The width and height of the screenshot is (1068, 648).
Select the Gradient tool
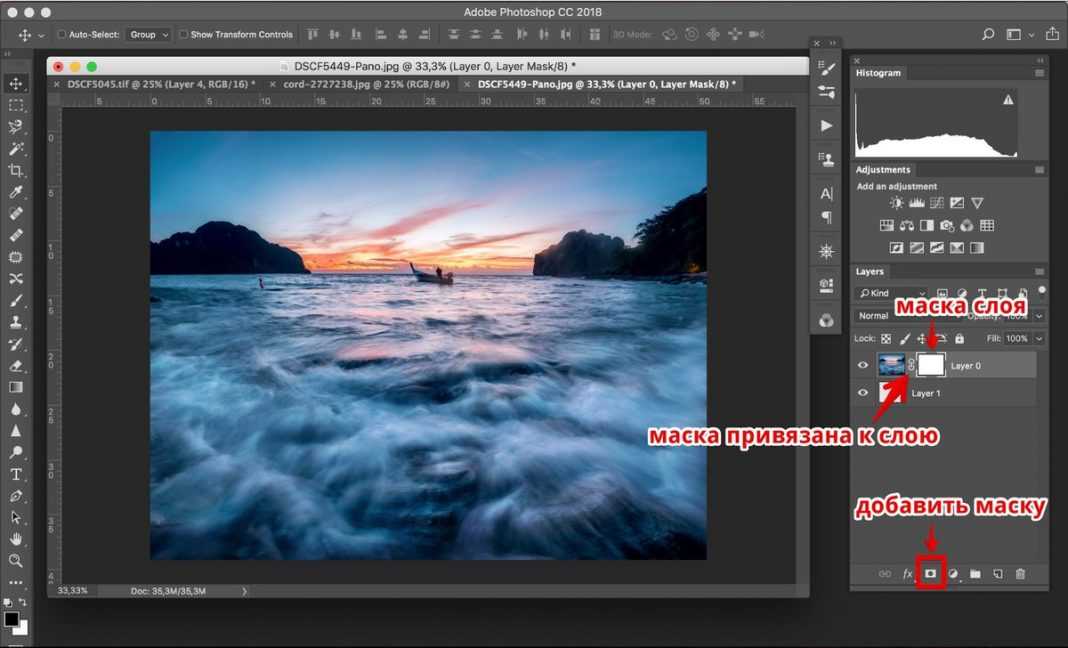click(x=16, y=388)
